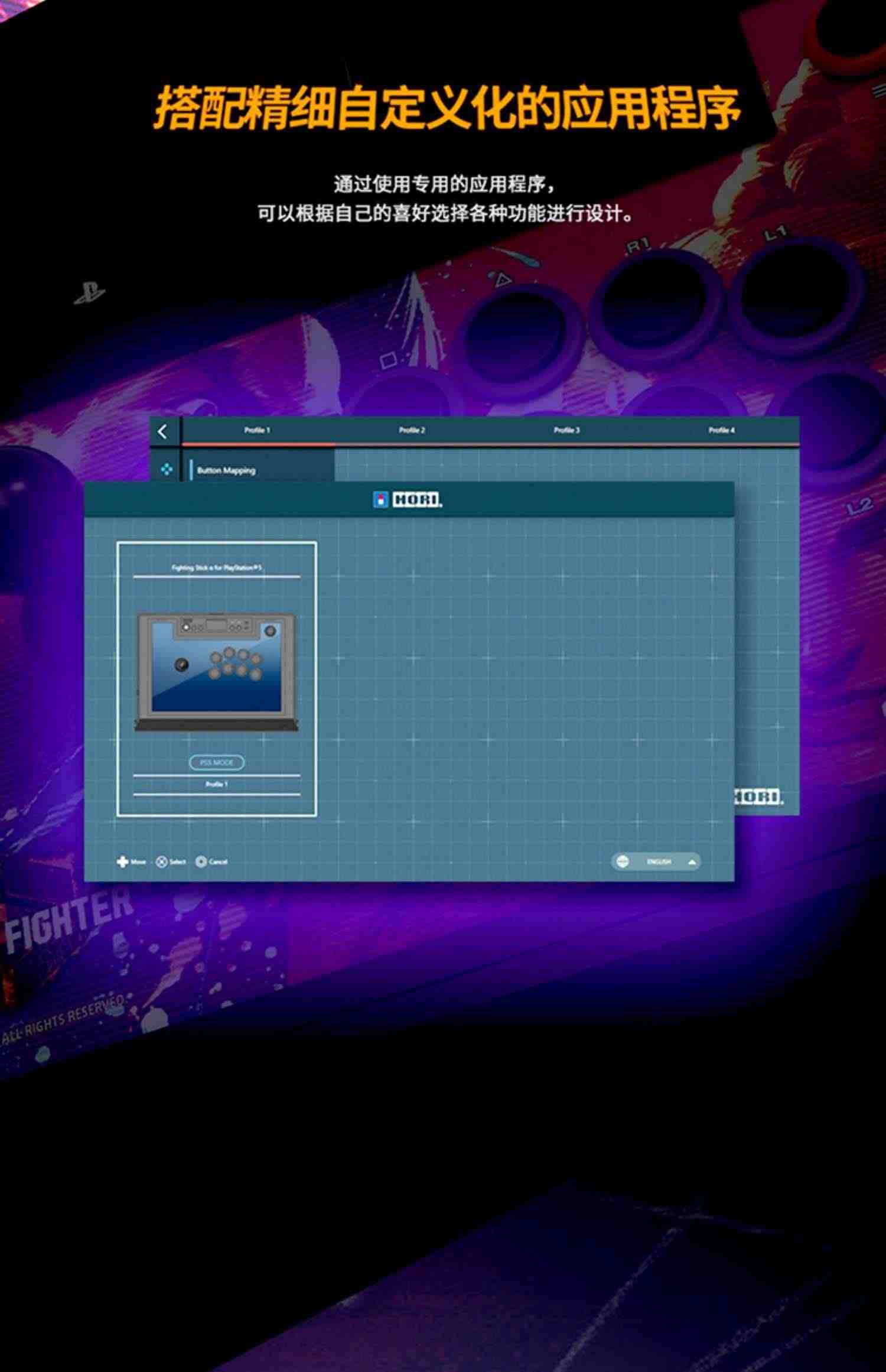
Task: Click the Profile 1 label under the device
Action: pos(217,784)
